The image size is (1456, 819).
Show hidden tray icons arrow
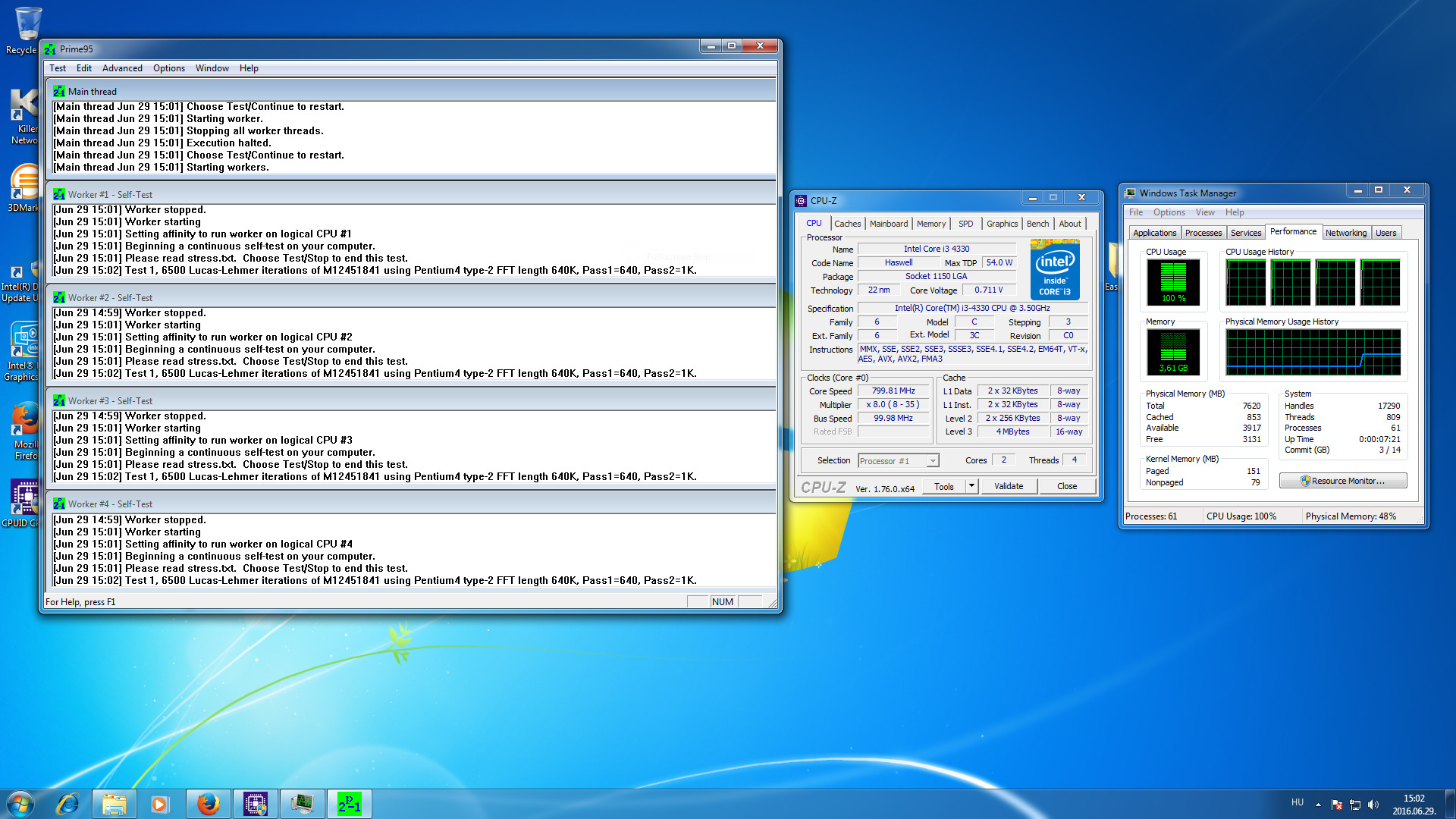coord(1318,805)
